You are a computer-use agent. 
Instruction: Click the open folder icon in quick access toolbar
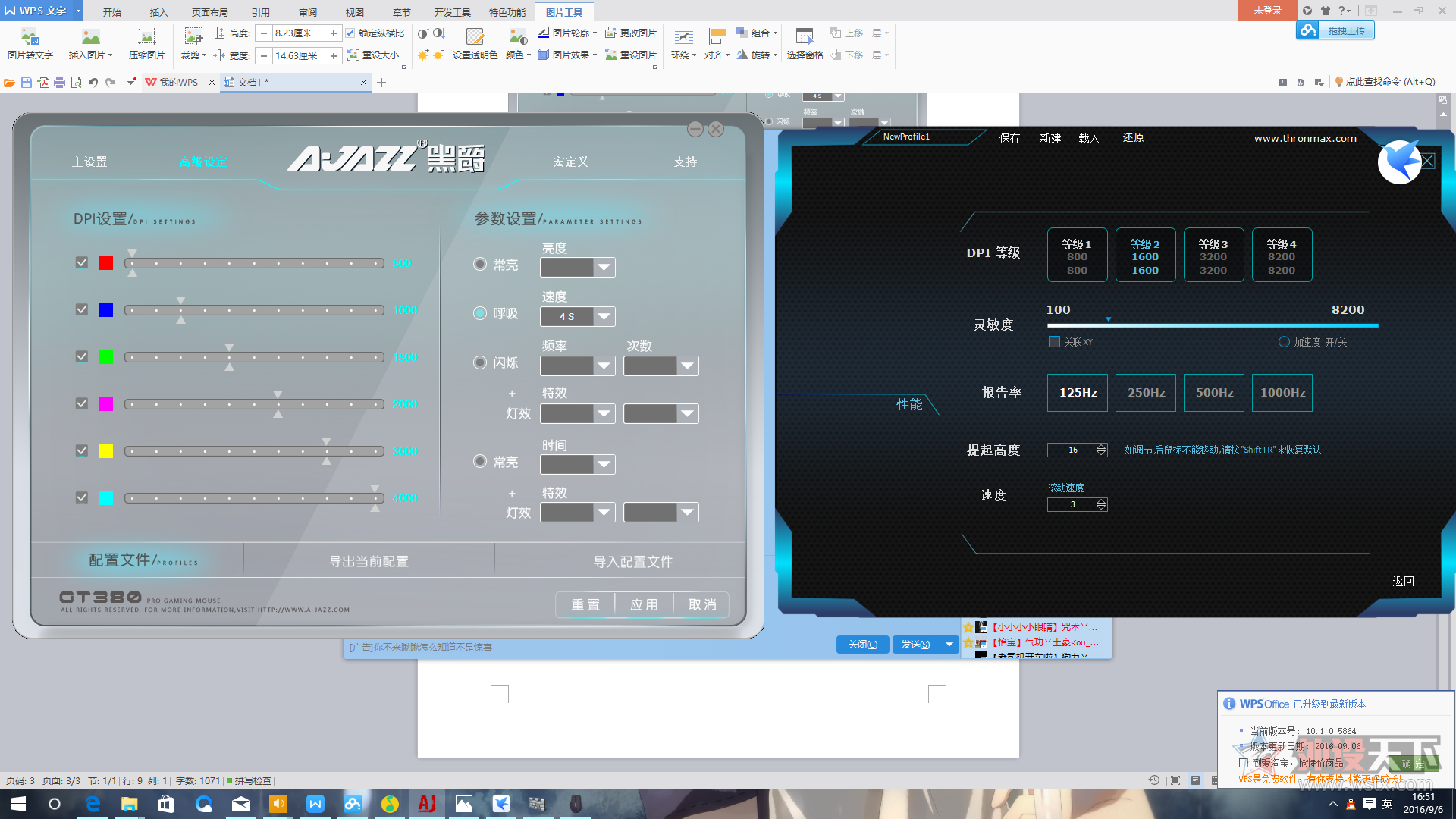(x=9, y=82)
